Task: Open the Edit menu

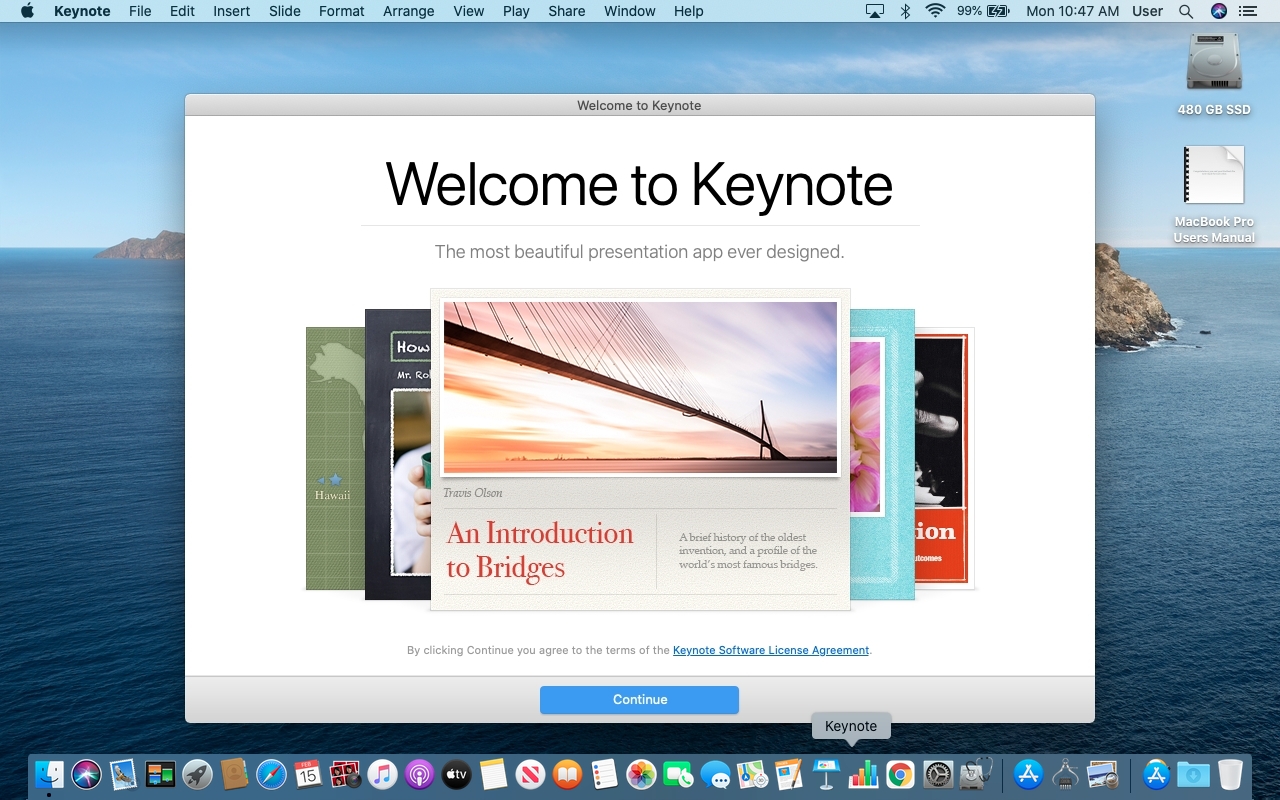Action: tap(182, 11)
